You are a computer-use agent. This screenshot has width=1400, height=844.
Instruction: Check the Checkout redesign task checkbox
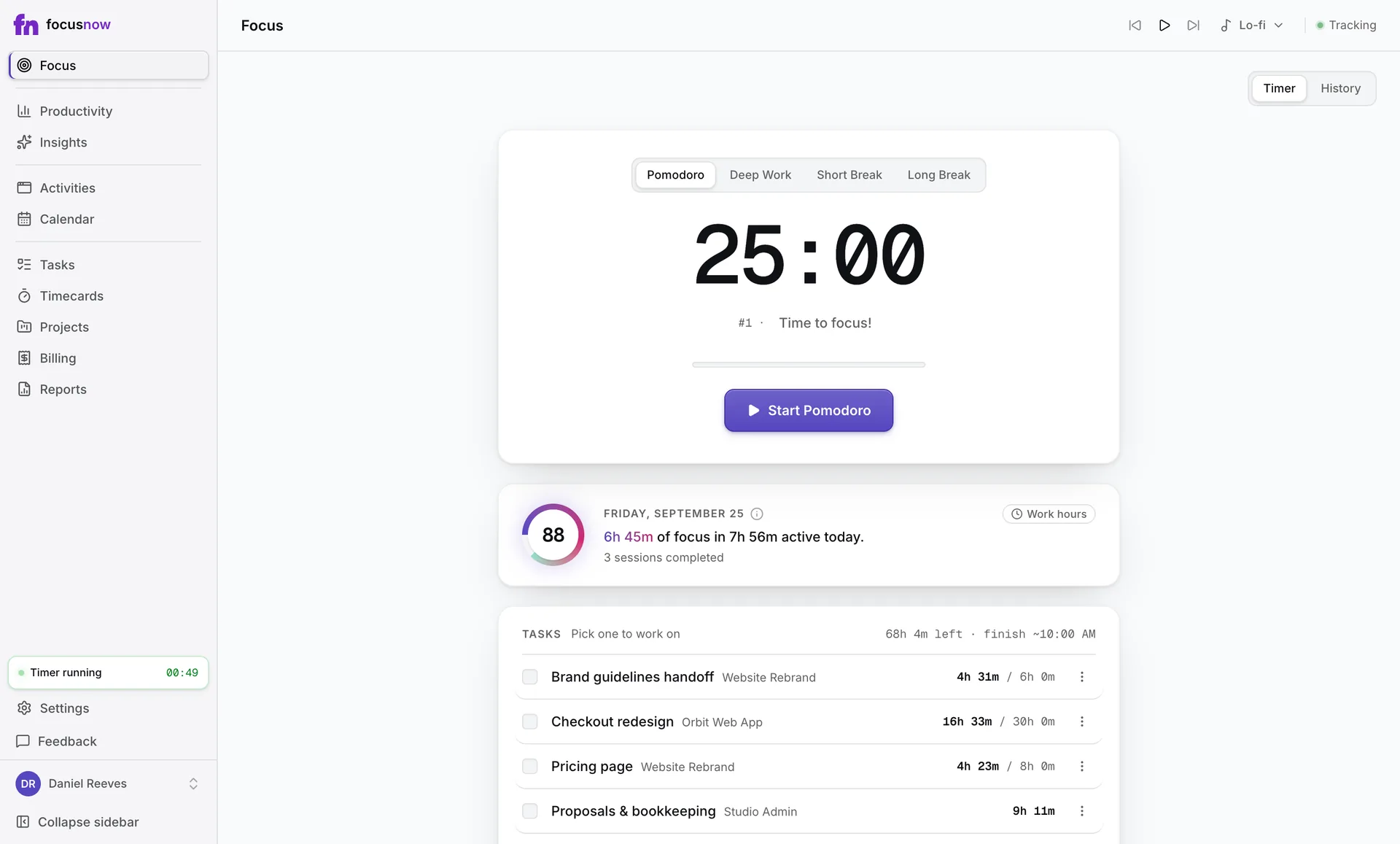click(530, 721)
